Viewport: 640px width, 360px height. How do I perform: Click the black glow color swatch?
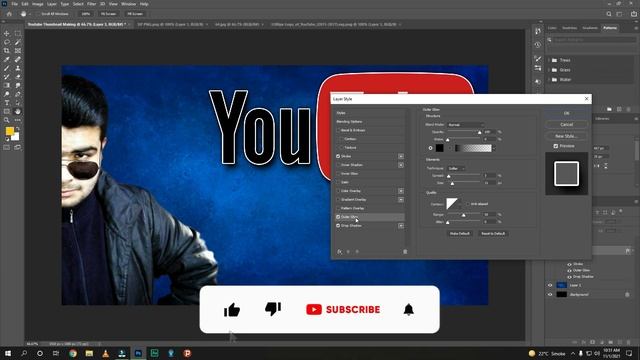coord(440,148)
